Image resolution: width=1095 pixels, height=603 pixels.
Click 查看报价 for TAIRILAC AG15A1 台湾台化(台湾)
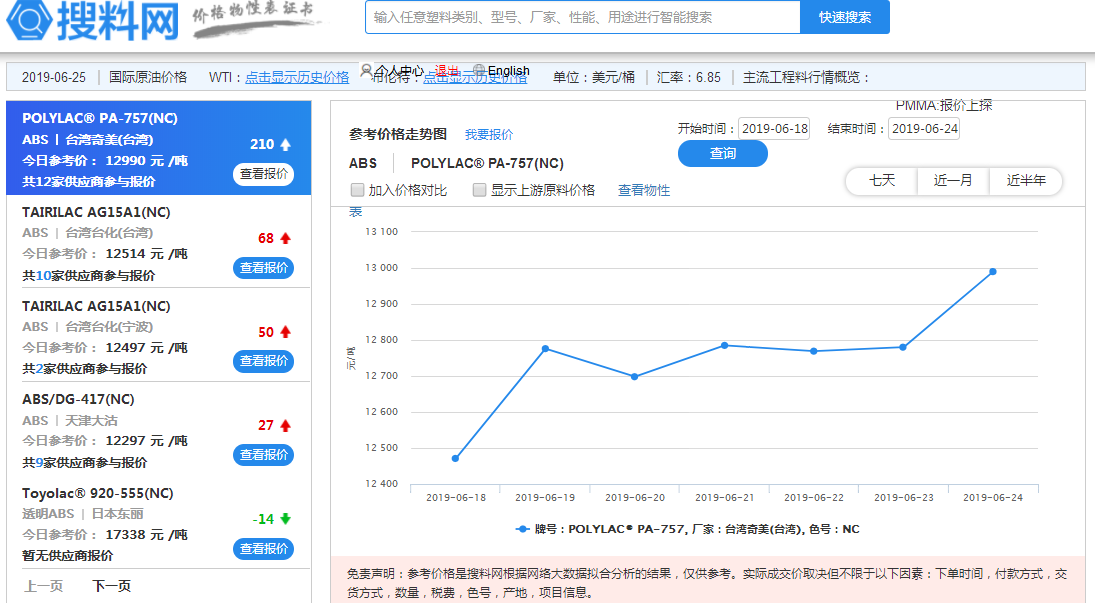click(263, 268)
